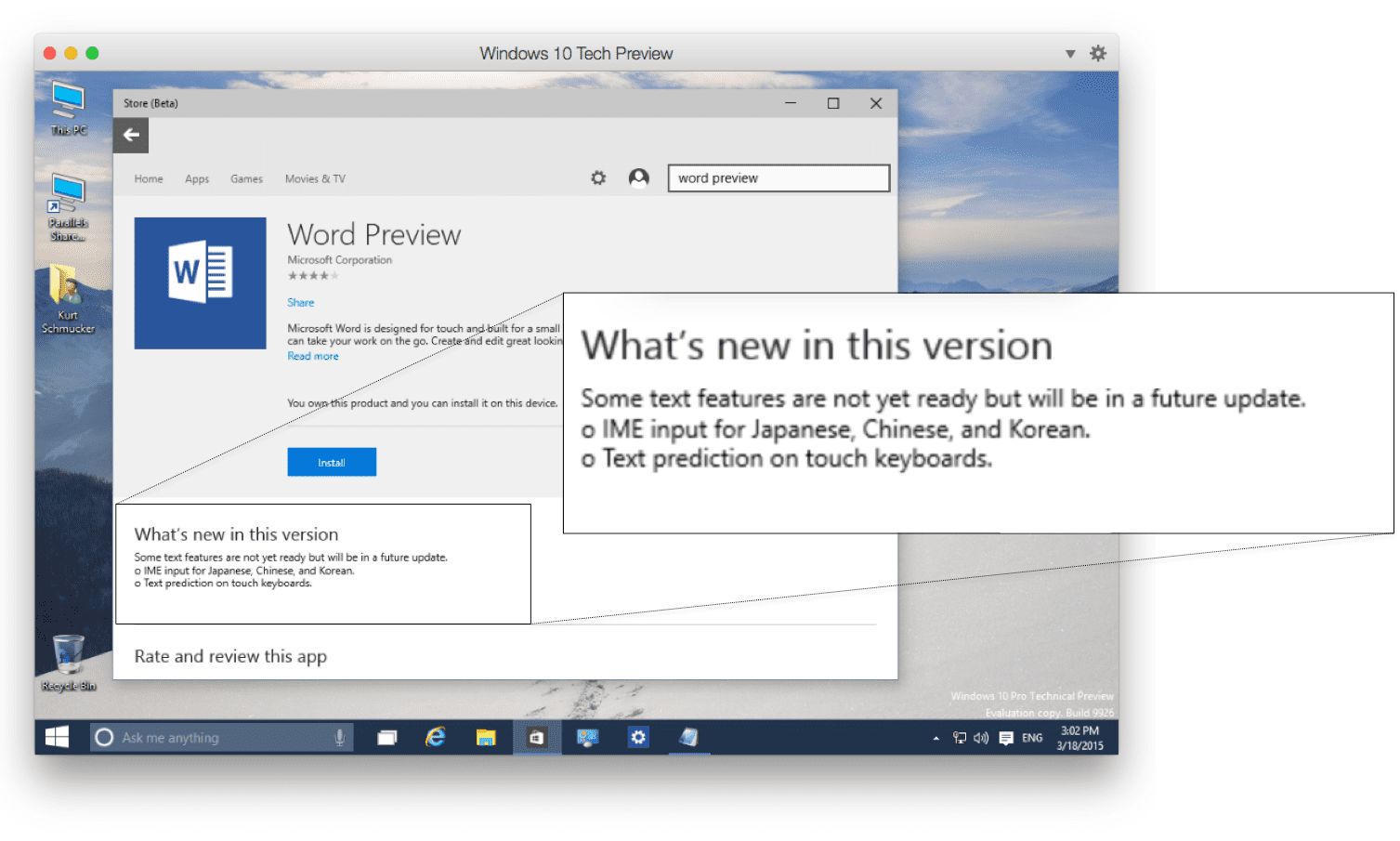This screenshot has height=841, width=1400.
Task: Open the Windows Start menu
Action: coord(58,737)
